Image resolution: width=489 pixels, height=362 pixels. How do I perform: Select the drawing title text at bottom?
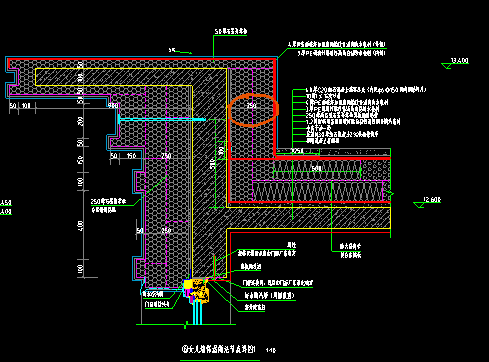tap(219, 349)
